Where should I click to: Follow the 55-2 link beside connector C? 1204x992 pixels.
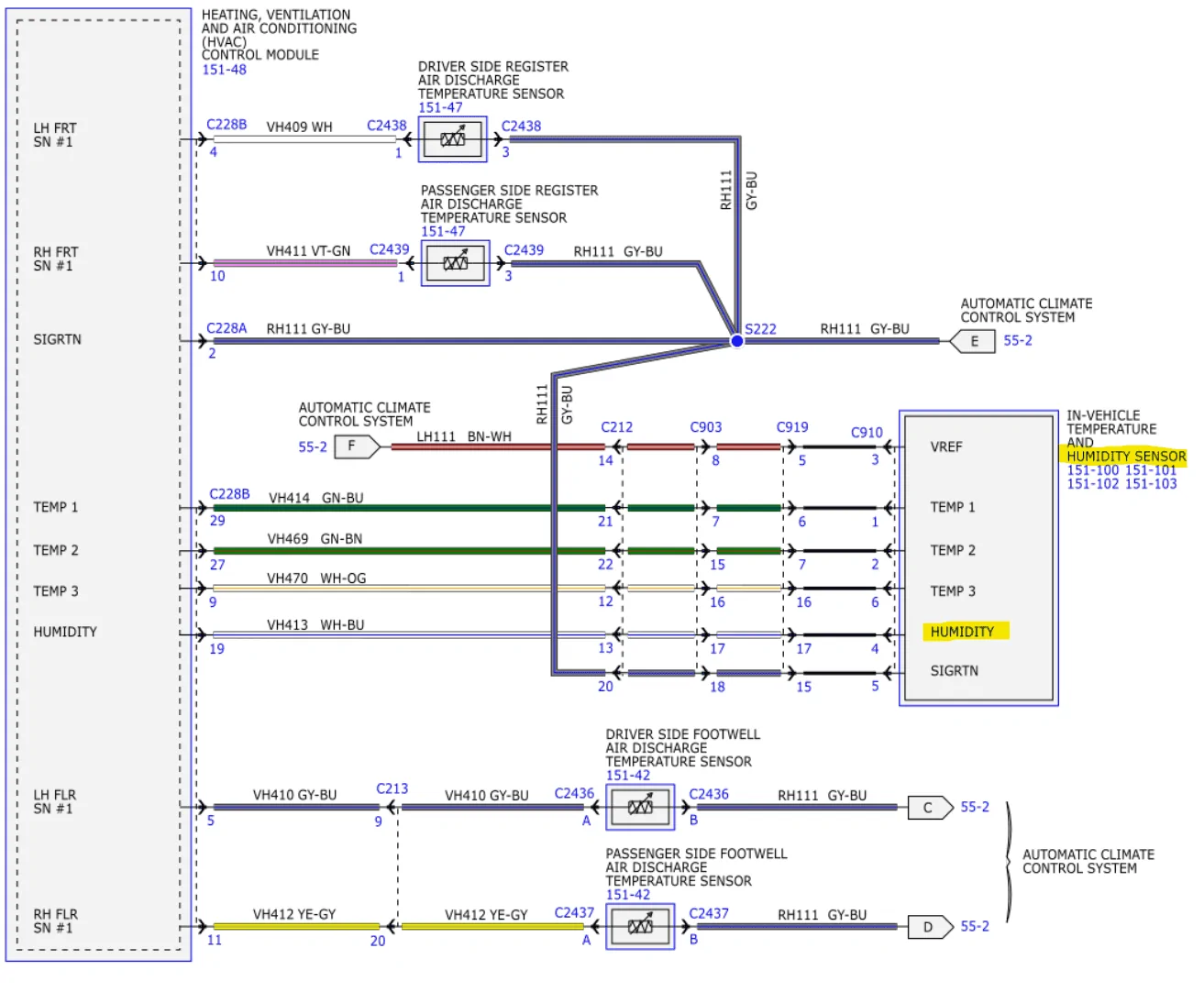pyautogui.click(x=975, y=807)
